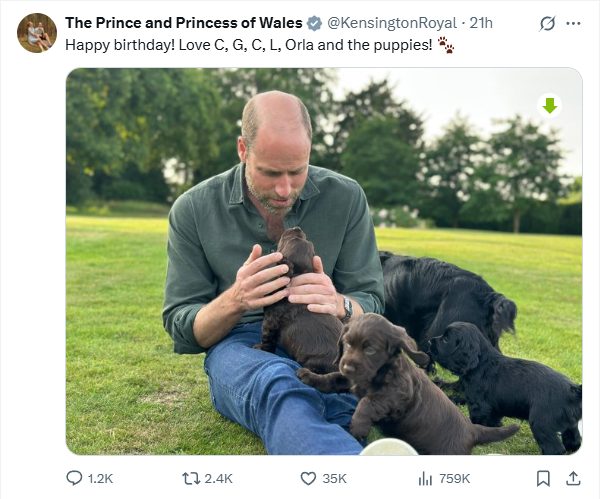The image size is (601, 499).
Task: Click the view analytics bar chart icon
Action: [x=424, y=478]
